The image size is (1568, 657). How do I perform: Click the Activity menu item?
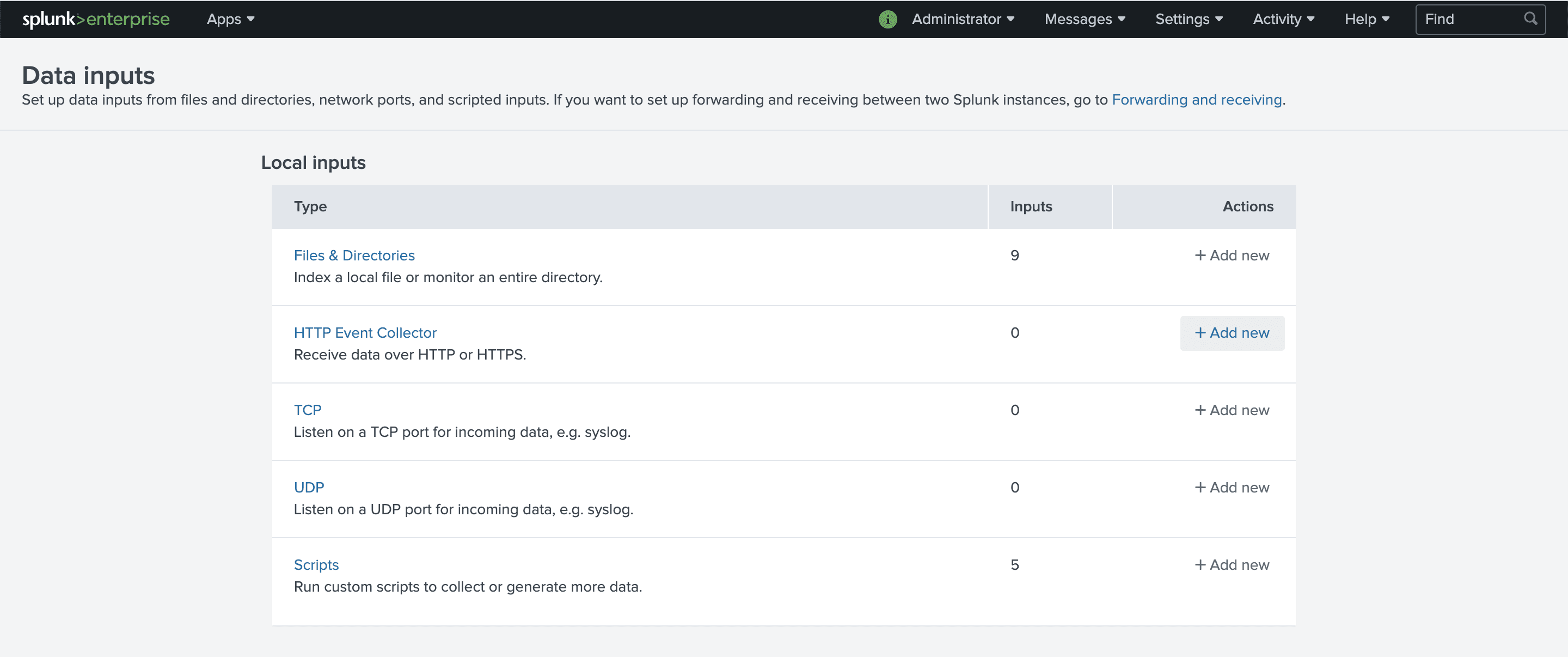[x=1283, y=19]
